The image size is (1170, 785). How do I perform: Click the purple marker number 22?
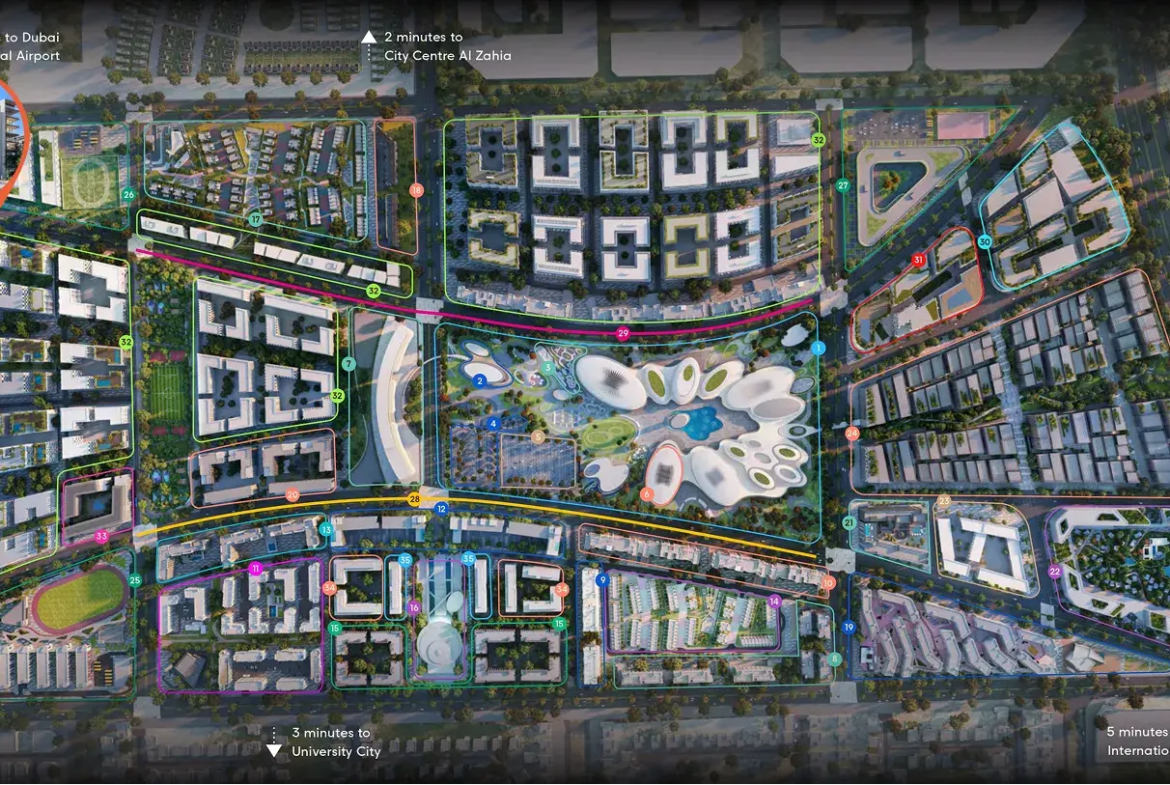pyautogui.click(x=1055, y=572)
